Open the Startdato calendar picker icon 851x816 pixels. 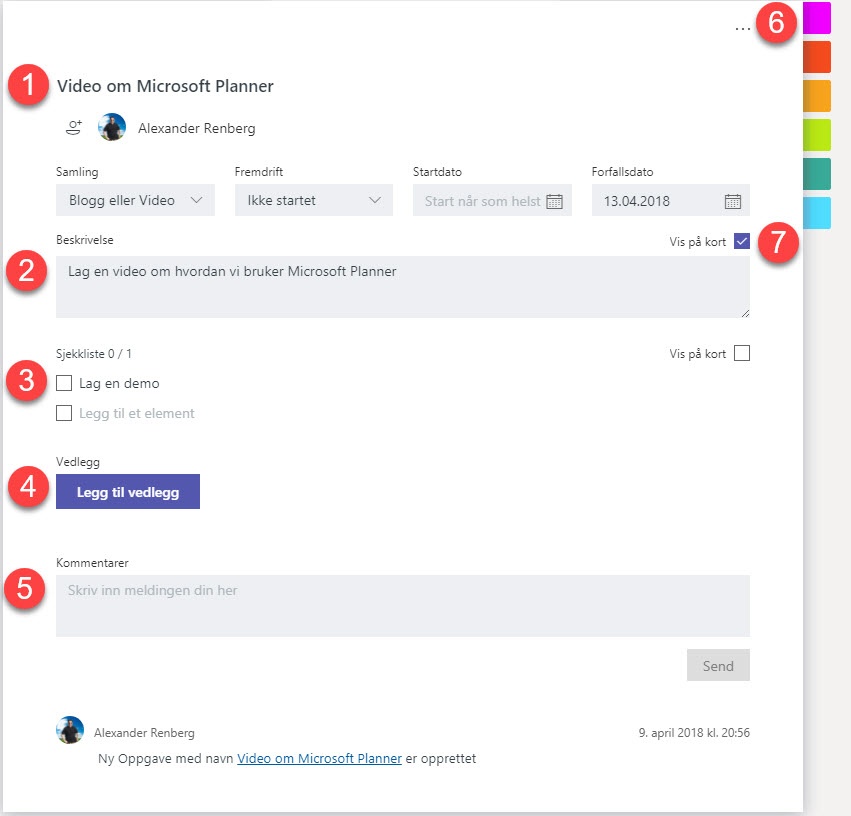click(554, 201)
